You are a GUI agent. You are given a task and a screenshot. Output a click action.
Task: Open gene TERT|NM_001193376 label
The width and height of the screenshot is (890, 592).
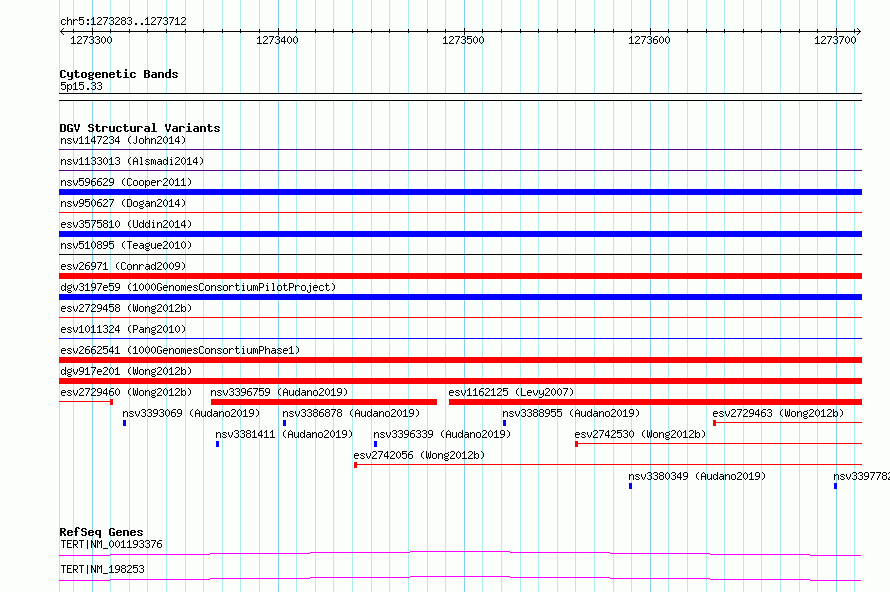(111, 544)
